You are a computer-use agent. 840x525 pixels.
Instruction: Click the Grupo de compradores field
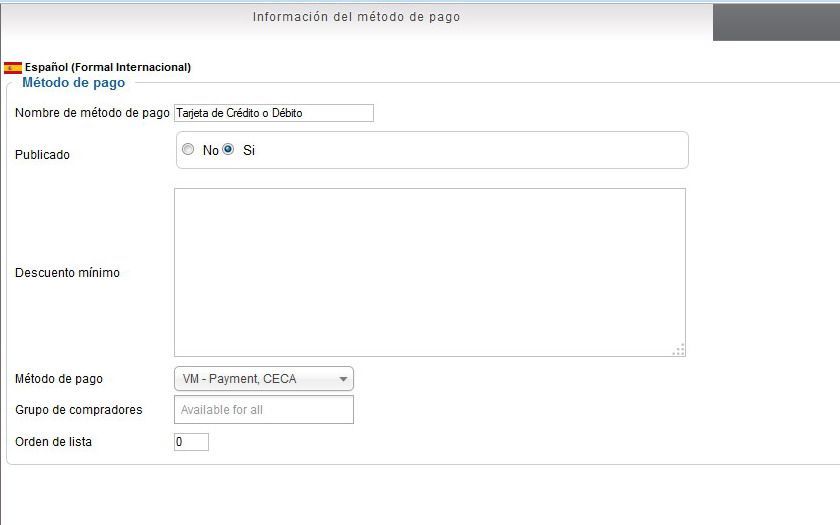point(264,410)
